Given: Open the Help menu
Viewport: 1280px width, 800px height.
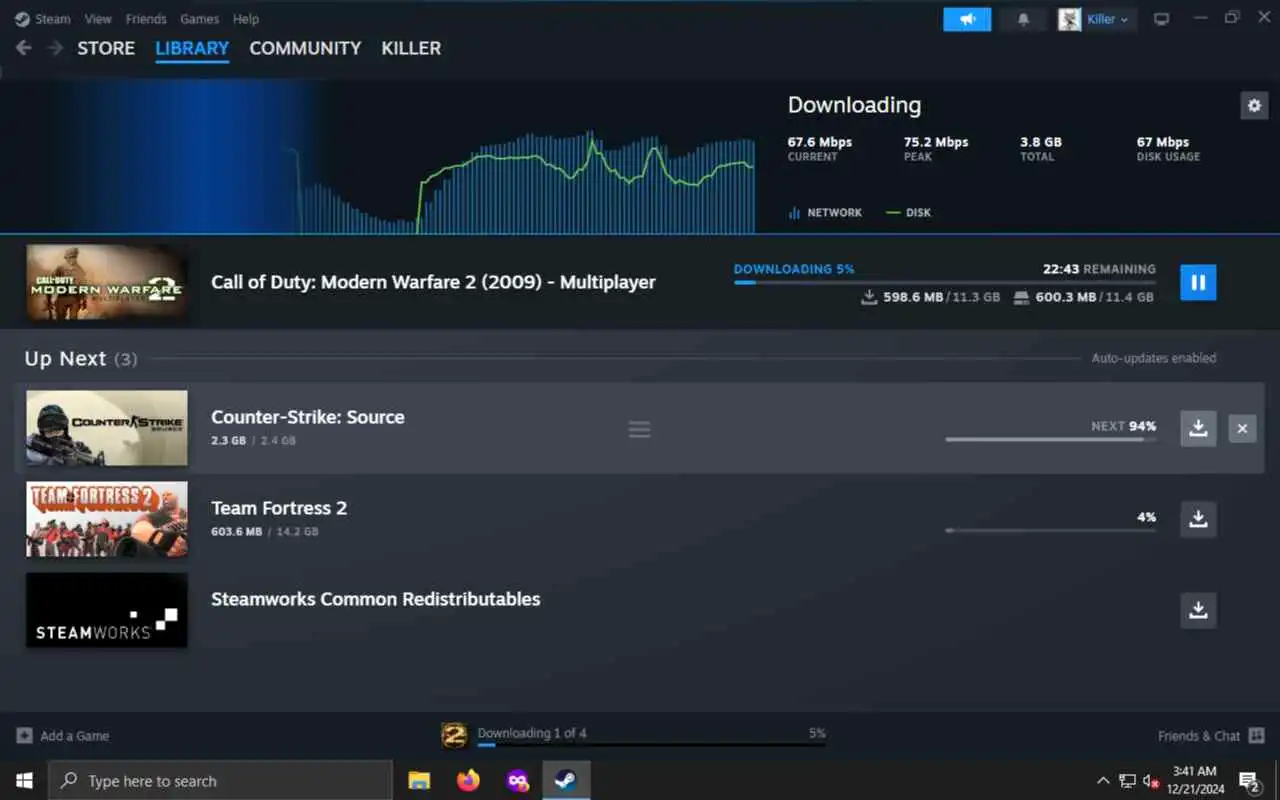Looking at the screenshot, I should 246,19.
